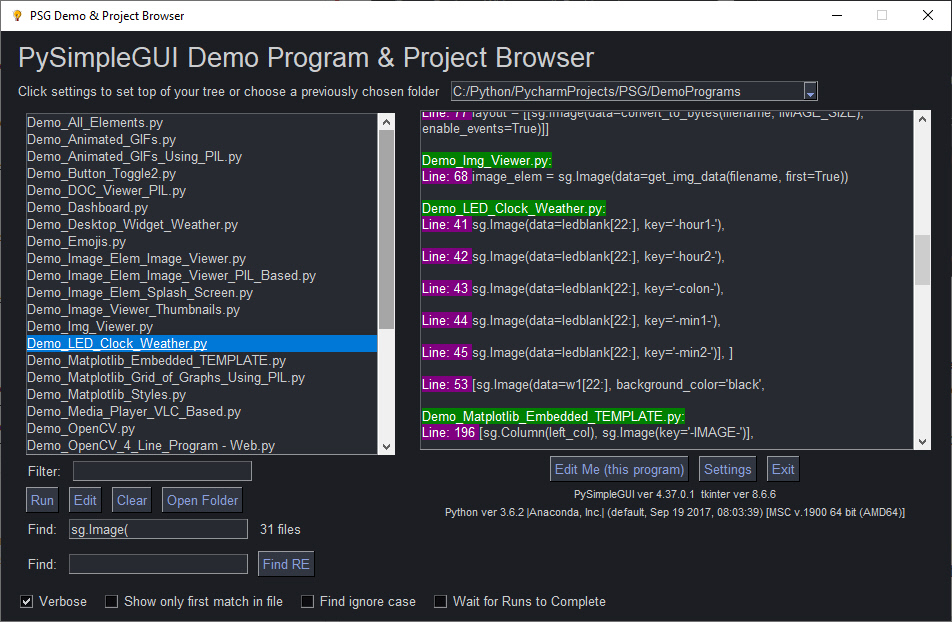Open the previously chosen folder dropdown
This screenshot has height=622, width=952.
[810, 92]
